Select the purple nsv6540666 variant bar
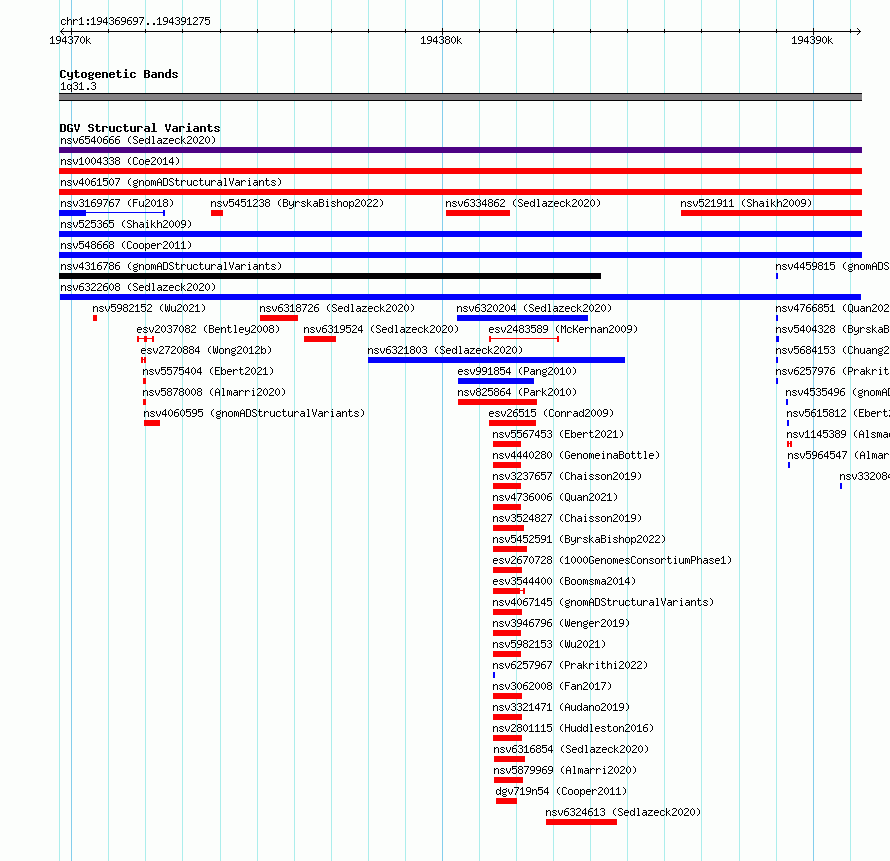The width and height of the screenshot is (890, 861). coord(460,150)
